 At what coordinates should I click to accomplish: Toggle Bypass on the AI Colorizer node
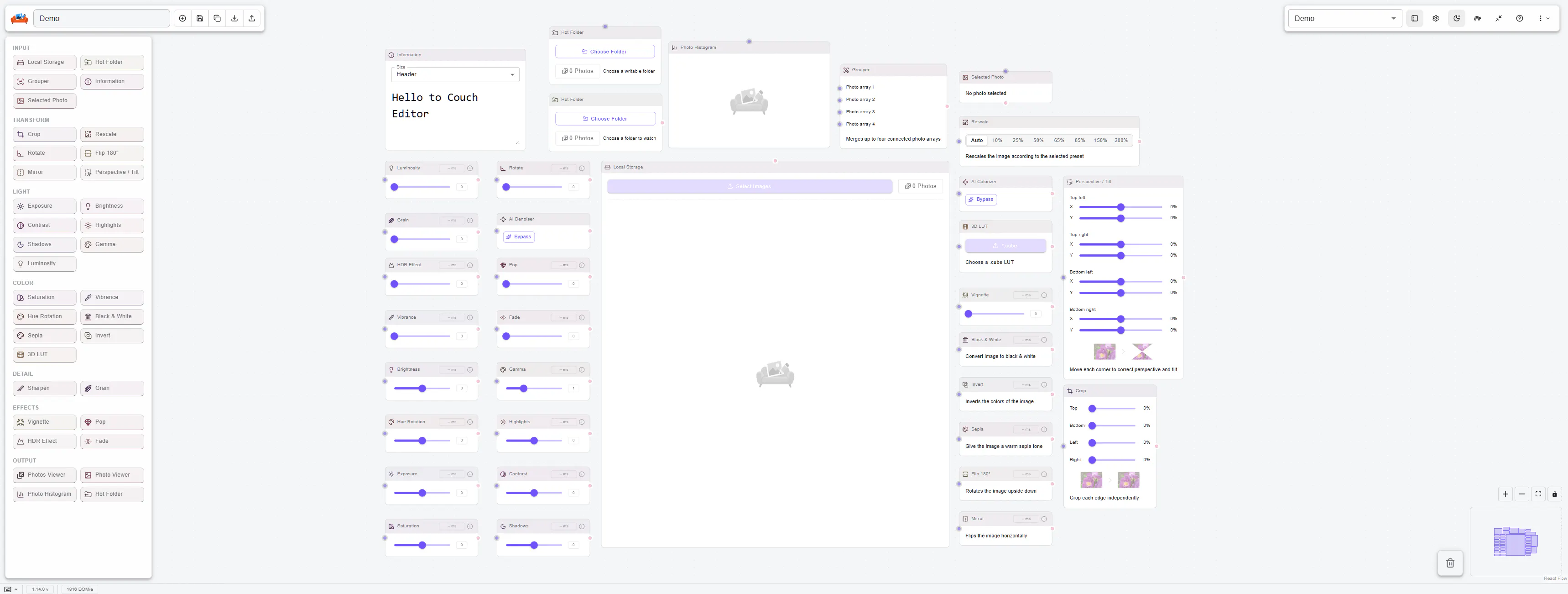click(x=981, y=199)
